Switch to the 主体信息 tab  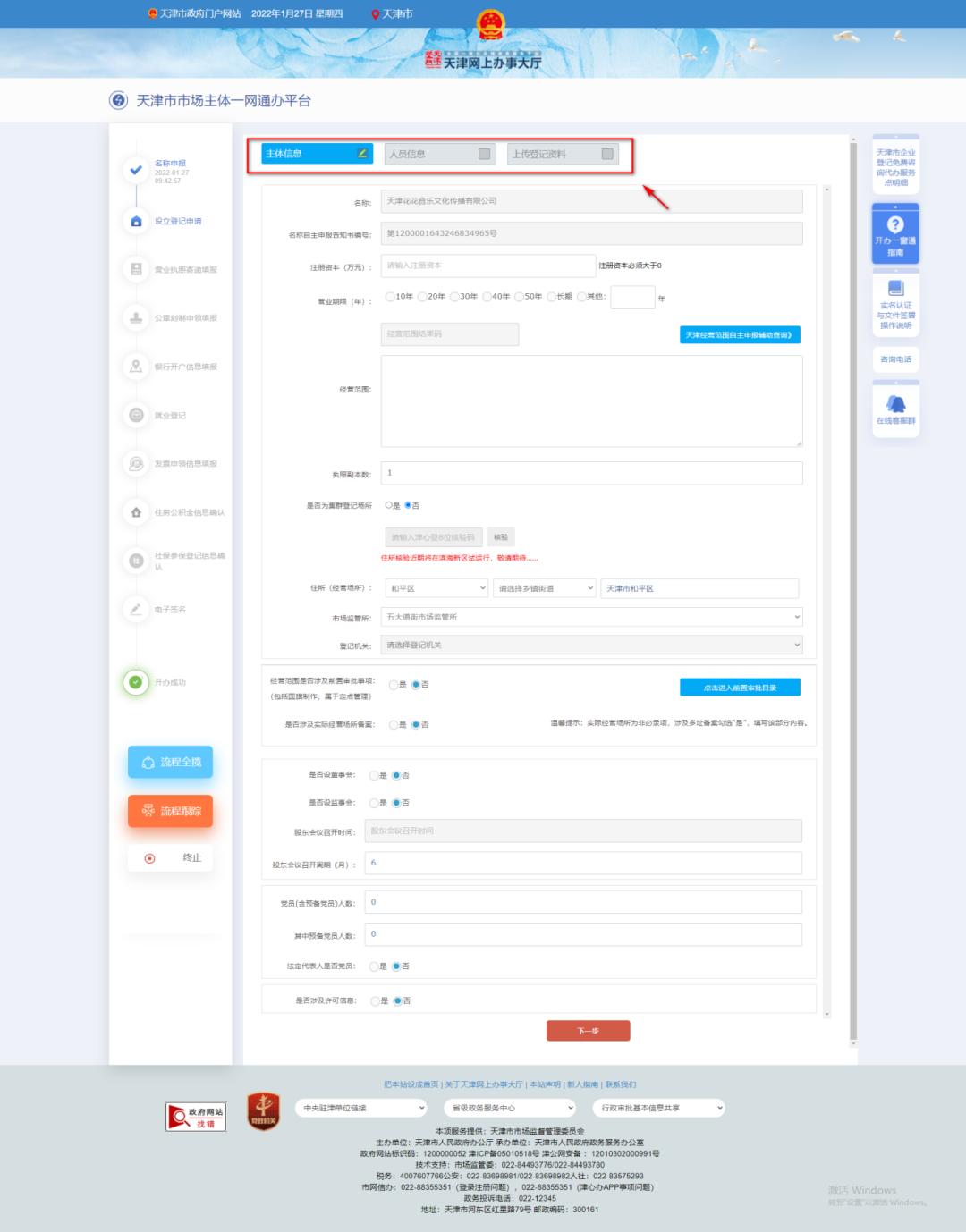pos(318,154)
